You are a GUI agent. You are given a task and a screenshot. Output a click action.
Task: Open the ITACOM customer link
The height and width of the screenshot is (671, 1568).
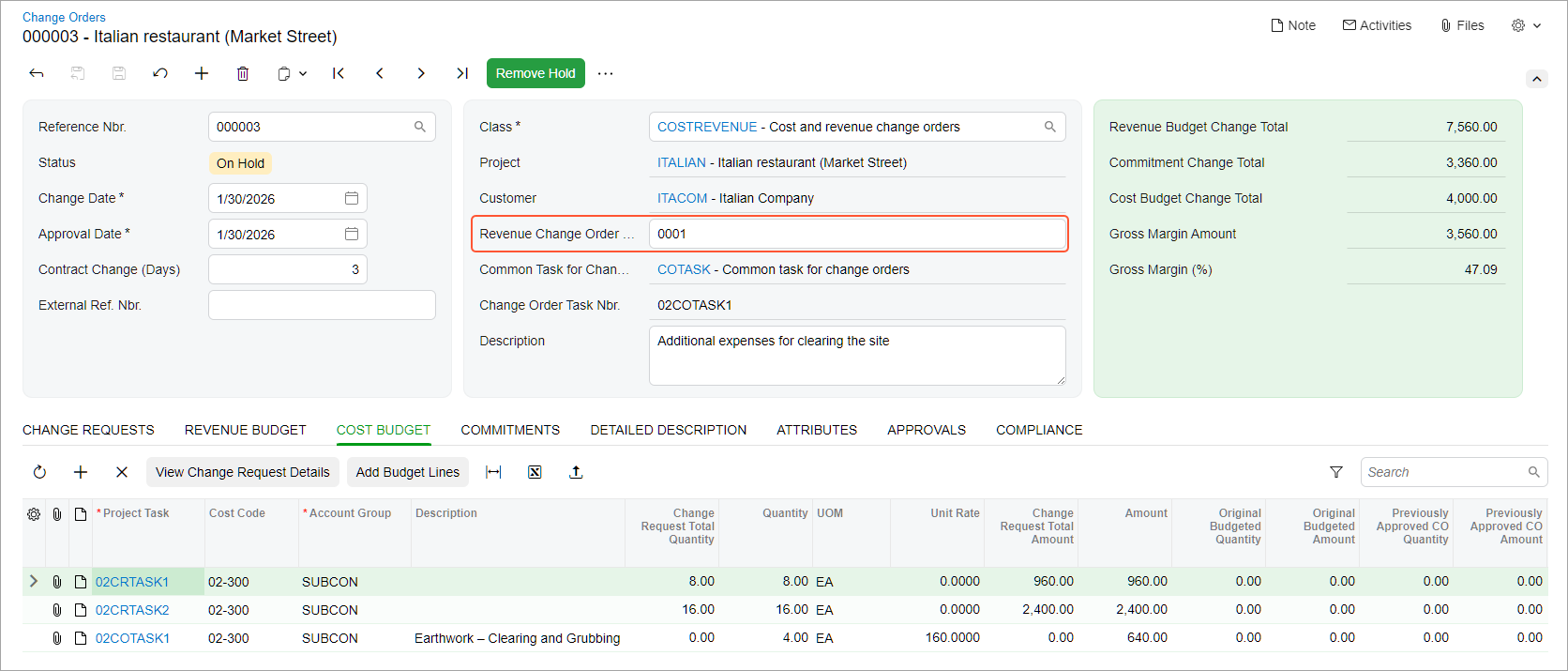tap(683, 198)
